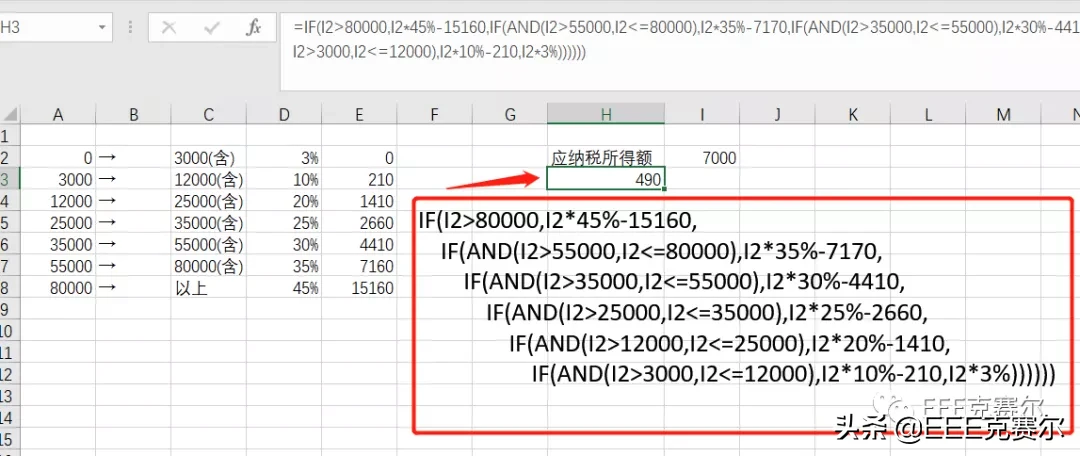
Task: Select row 8 header
Action: 9,288
